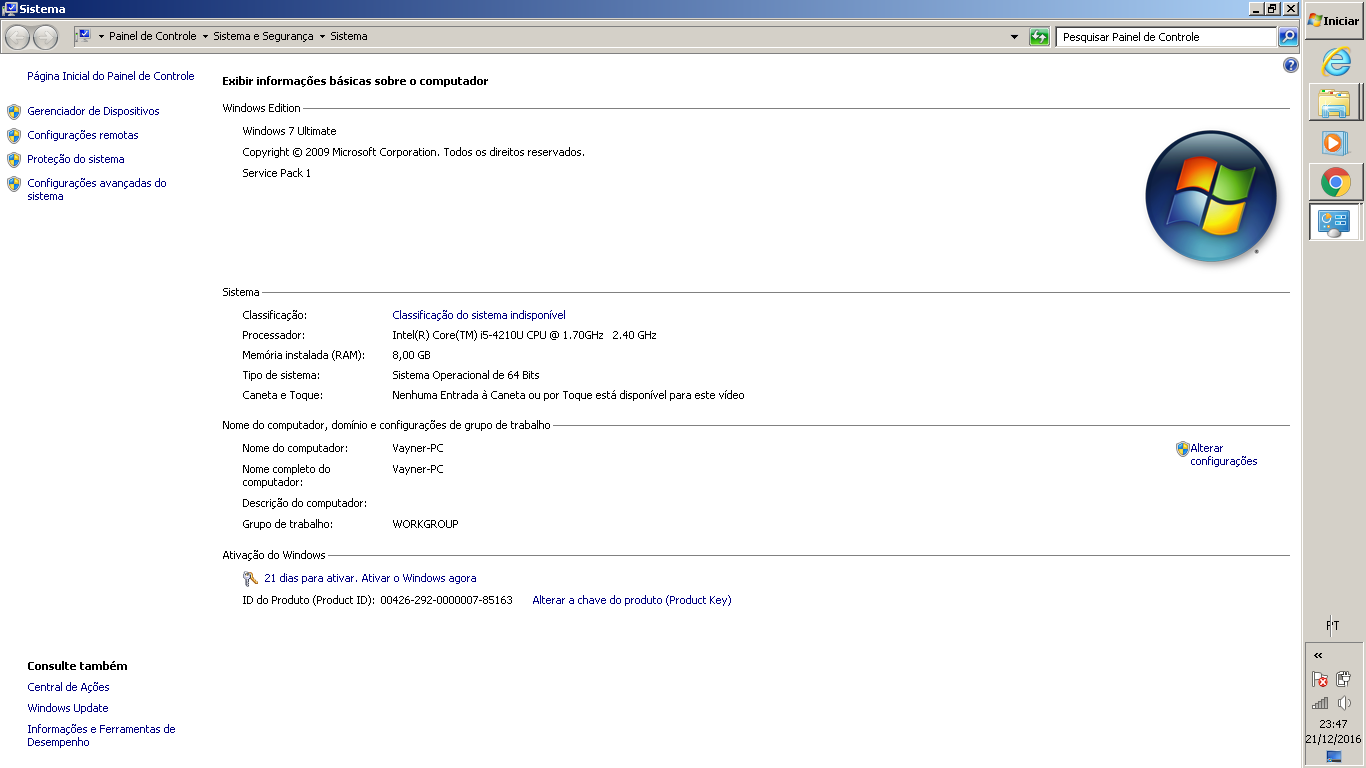Viewport: 1366px width, 768px height.
Task: Go back with the Back arrow button
Action: click(18, 37)
